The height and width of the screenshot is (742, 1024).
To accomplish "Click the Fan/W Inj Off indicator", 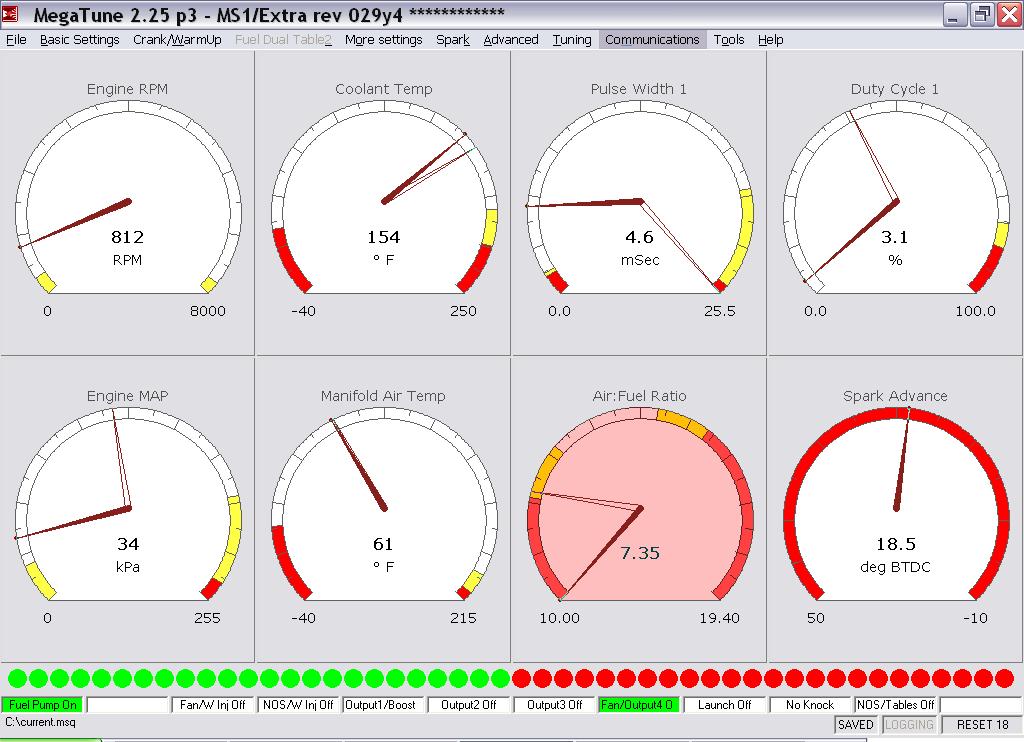I will 213,705.
